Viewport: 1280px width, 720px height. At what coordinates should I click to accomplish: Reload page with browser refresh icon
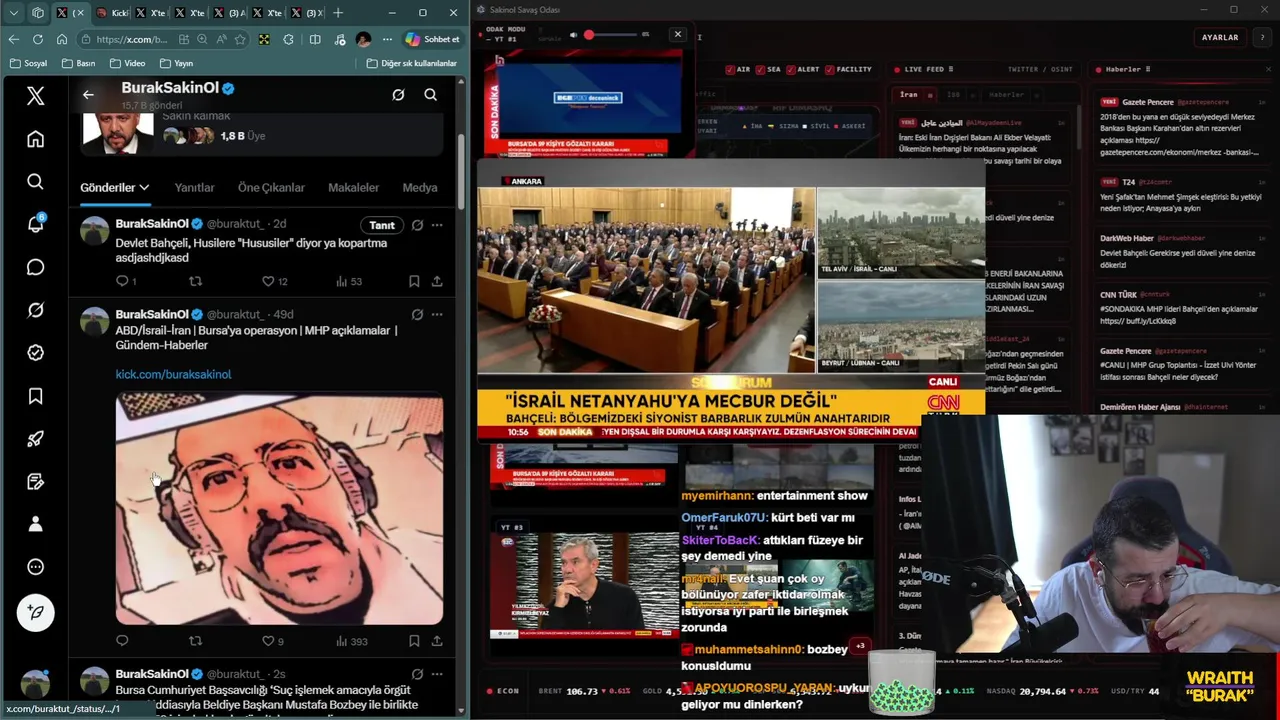point(37,39)
